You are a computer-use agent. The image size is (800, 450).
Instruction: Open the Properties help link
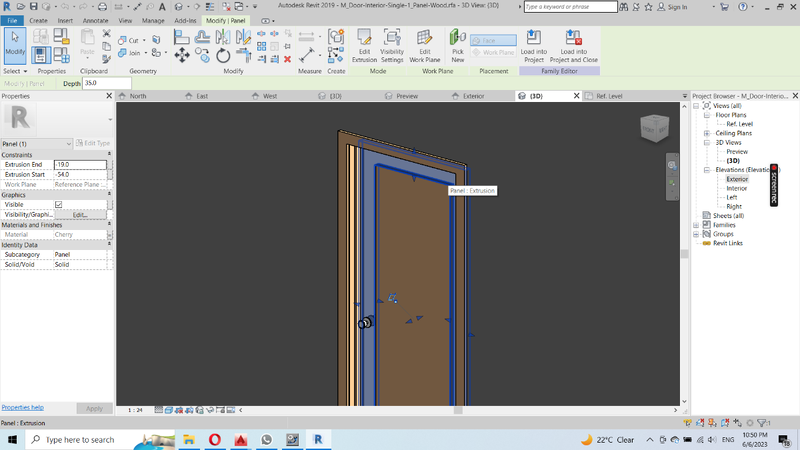pos(22,408)
